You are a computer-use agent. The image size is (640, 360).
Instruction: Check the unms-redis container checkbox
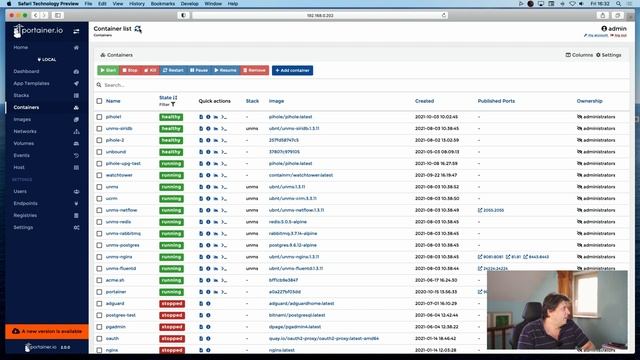coord(99,222)
